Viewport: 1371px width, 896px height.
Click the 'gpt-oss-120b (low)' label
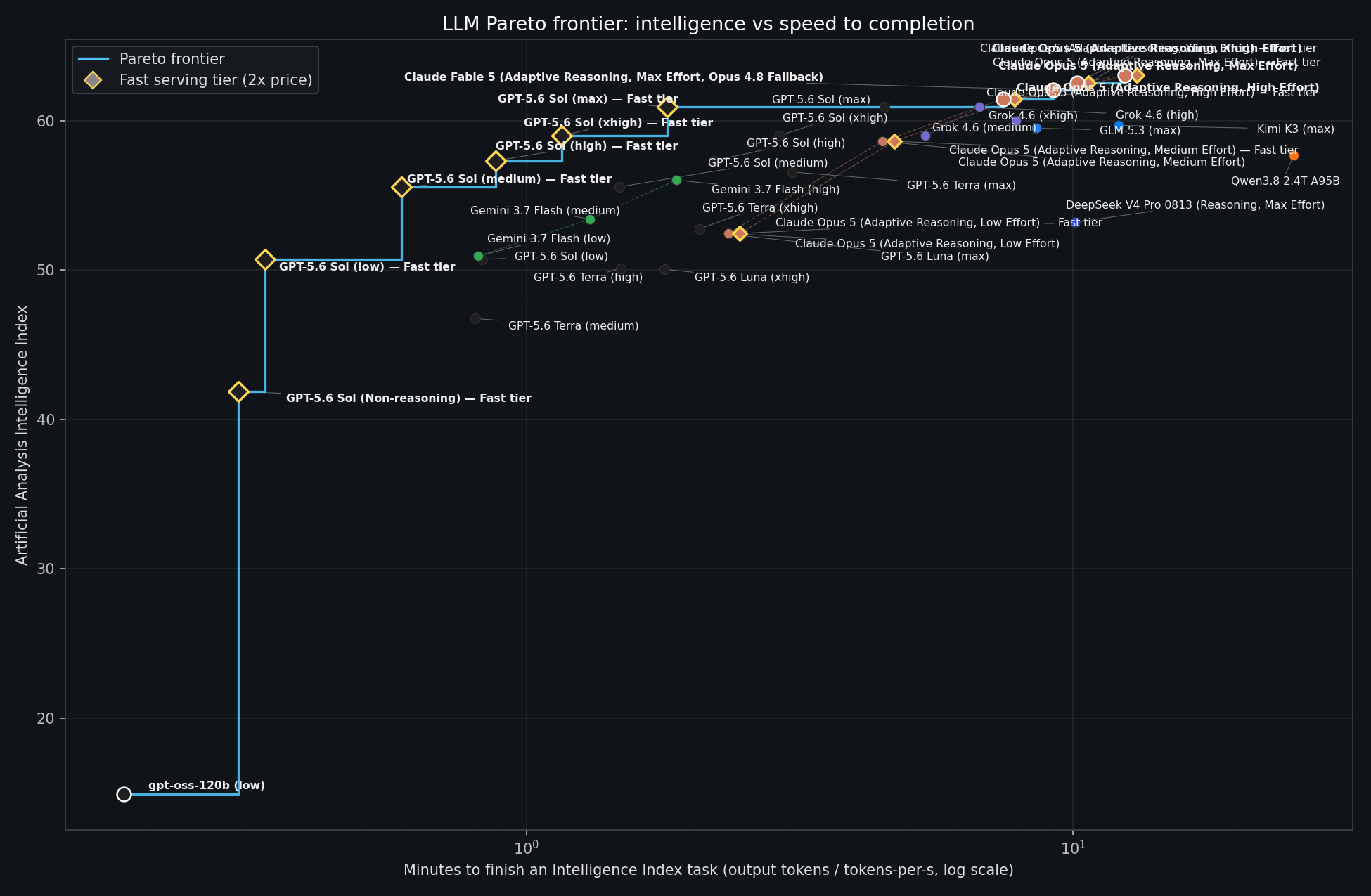tap(207, 786)
